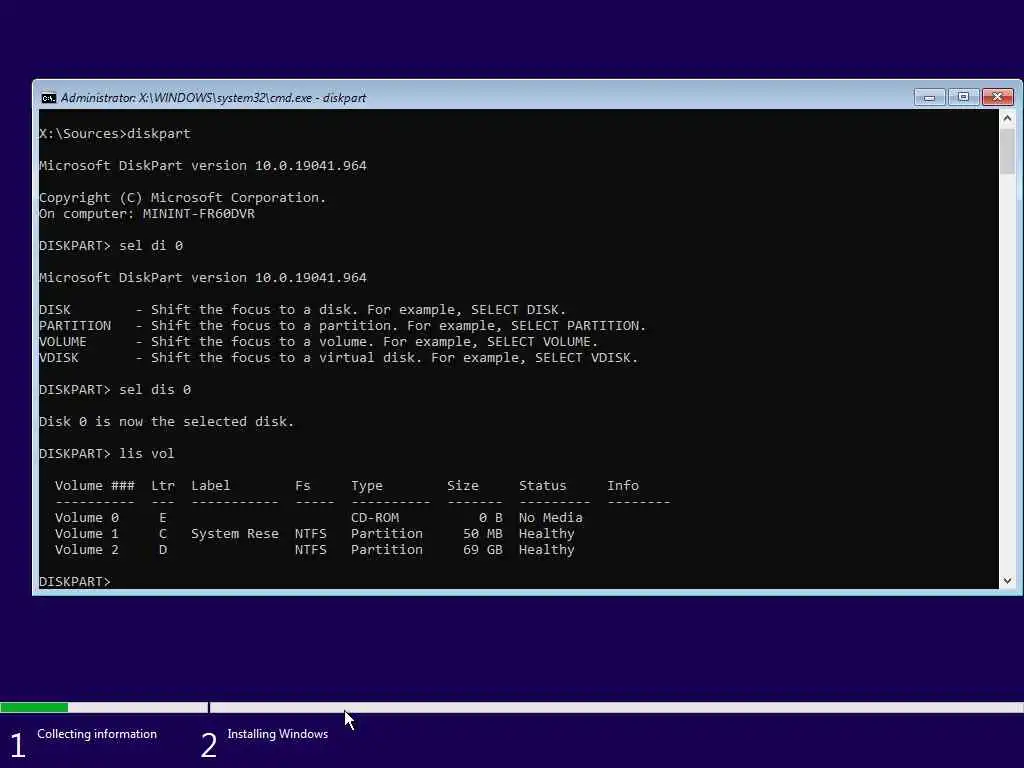Click the '50 MB' size of Volume 1
Image resolution: width=1024 pixels, height=768 pixels.
(483, 534)
